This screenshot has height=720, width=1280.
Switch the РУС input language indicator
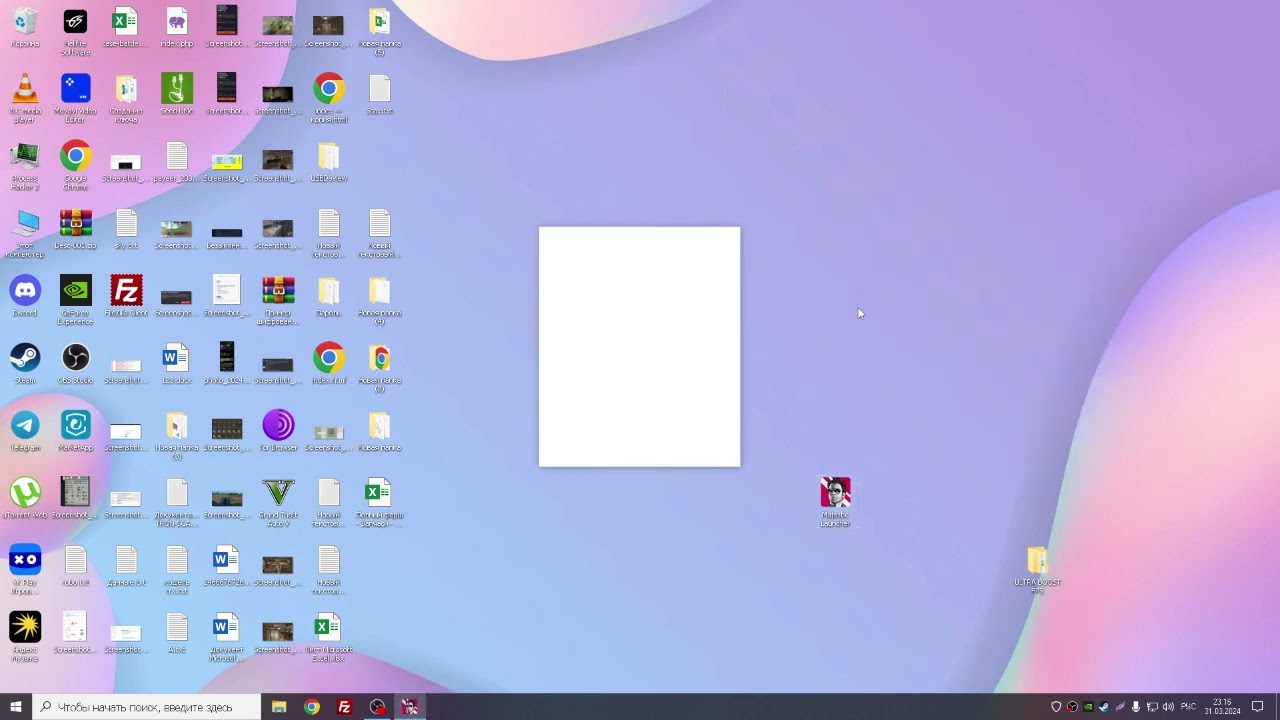1189,707
